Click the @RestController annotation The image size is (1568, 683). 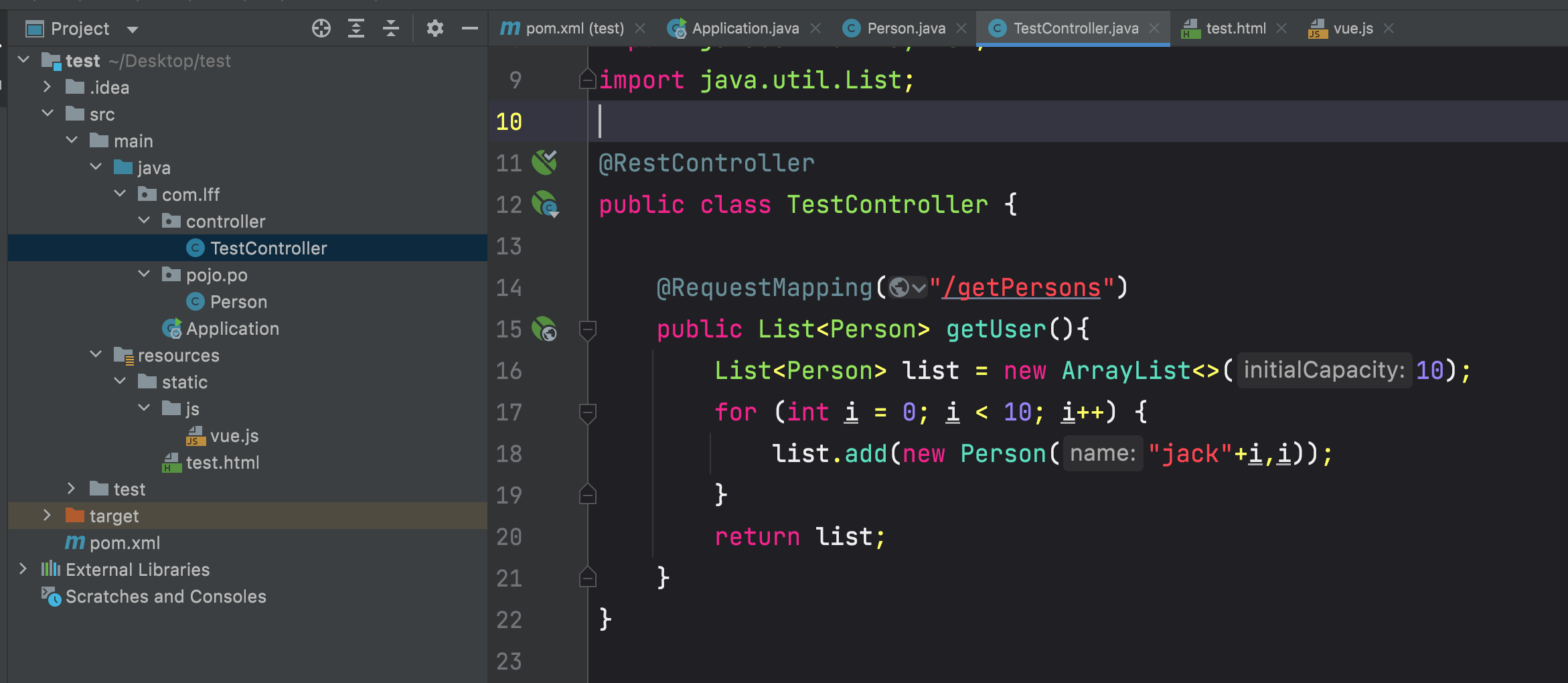tap(706, 163)
